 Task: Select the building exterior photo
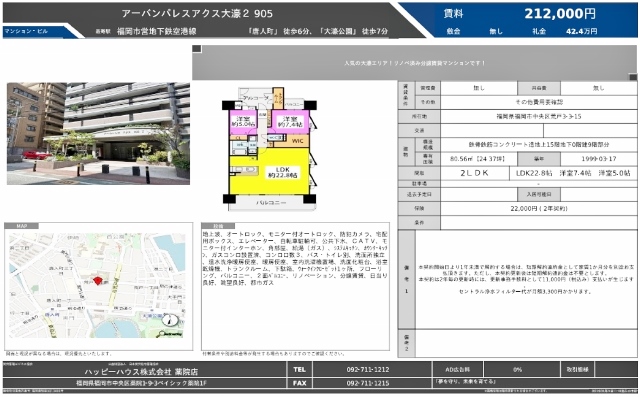coord(98,133)
